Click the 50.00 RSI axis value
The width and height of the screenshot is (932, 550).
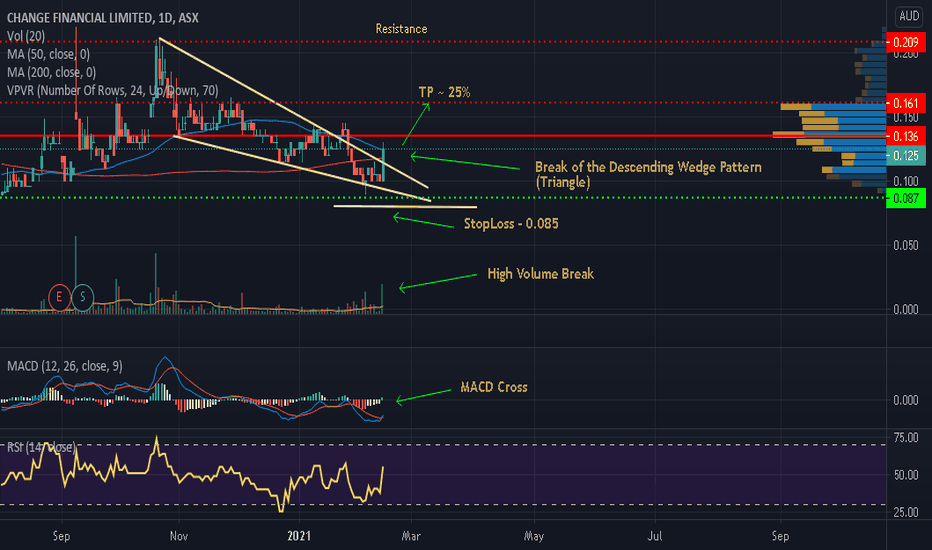[906, 475]
